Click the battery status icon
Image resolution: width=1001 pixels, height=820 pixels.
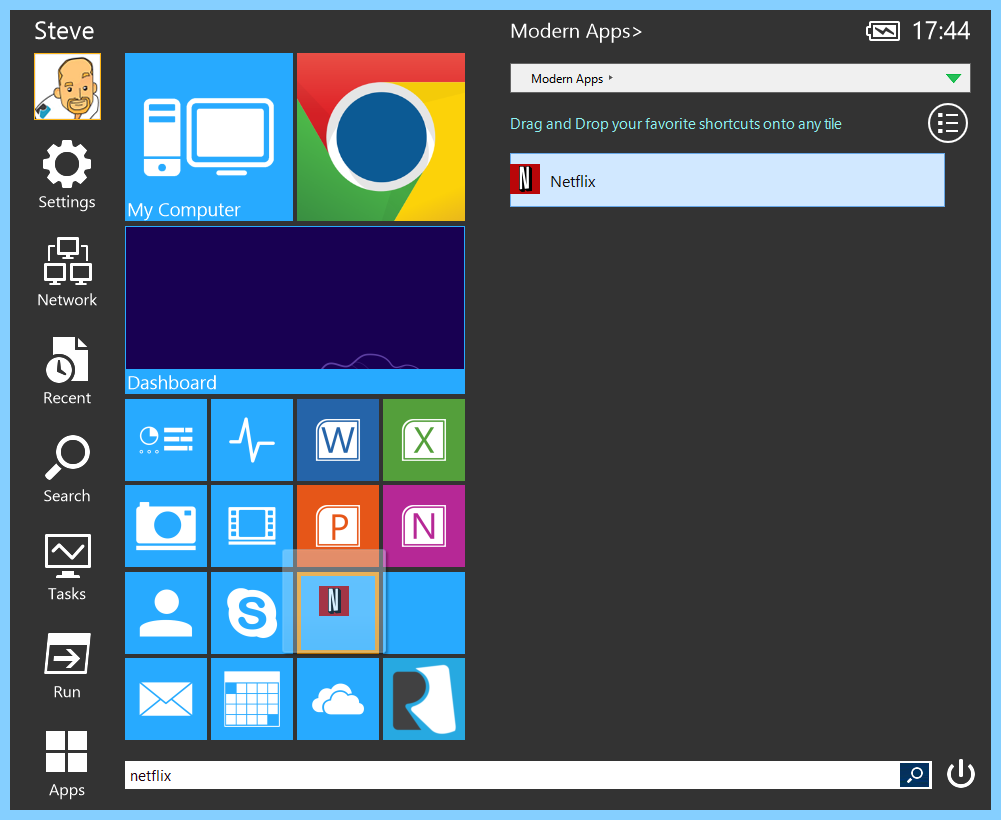[883, 31]
